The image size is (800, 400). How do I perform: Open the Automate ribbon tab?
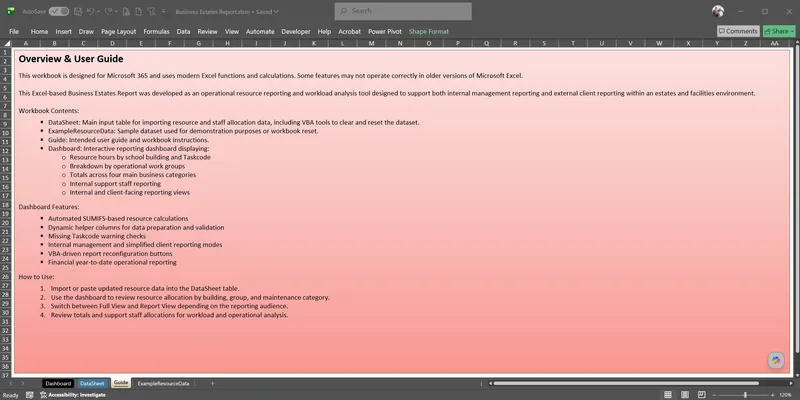[260, 32]
